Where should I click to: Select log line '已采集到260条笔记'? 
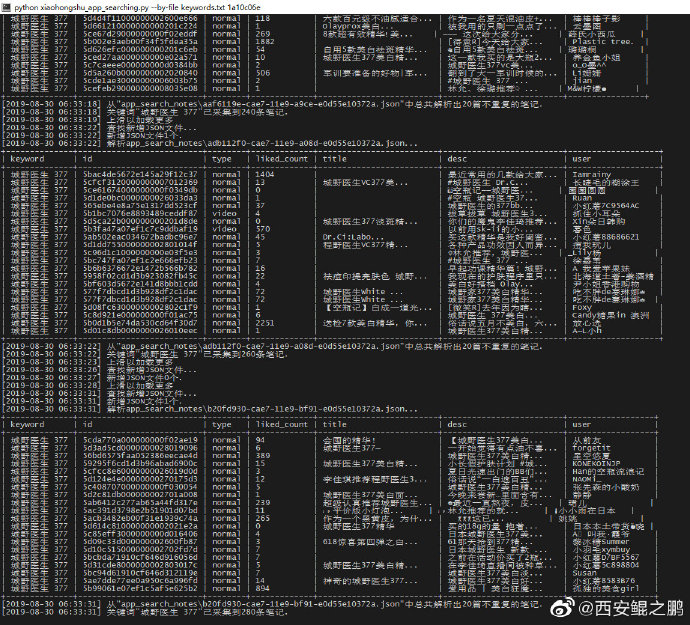coord(246,354)
